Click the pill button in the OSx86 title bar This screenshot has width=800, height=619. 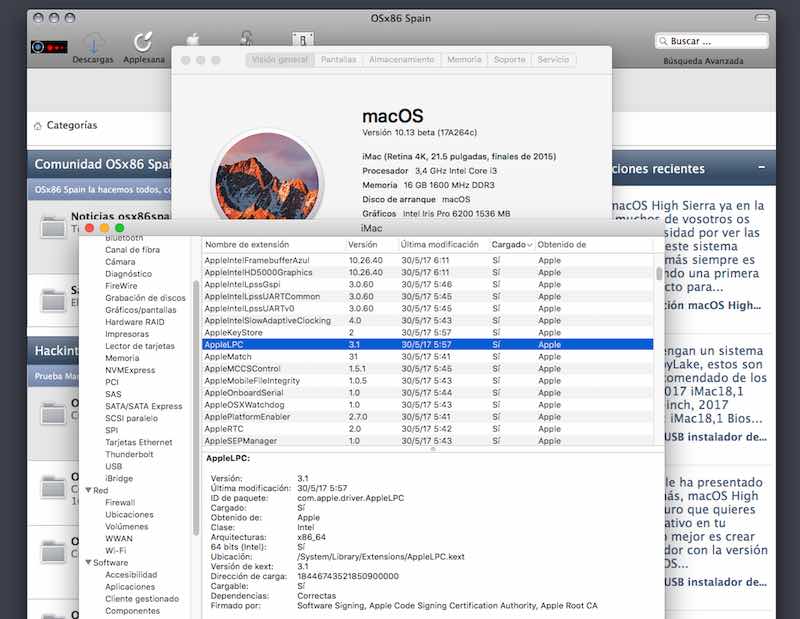point(762,18)
